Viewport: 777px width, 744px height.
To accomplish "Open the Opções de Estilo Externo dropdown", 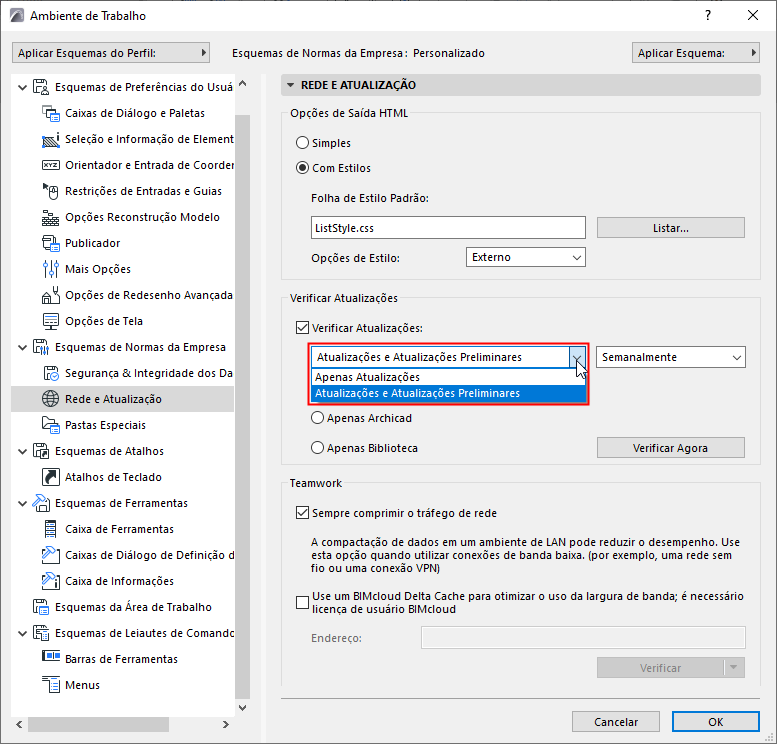I will tap(525, 257).
